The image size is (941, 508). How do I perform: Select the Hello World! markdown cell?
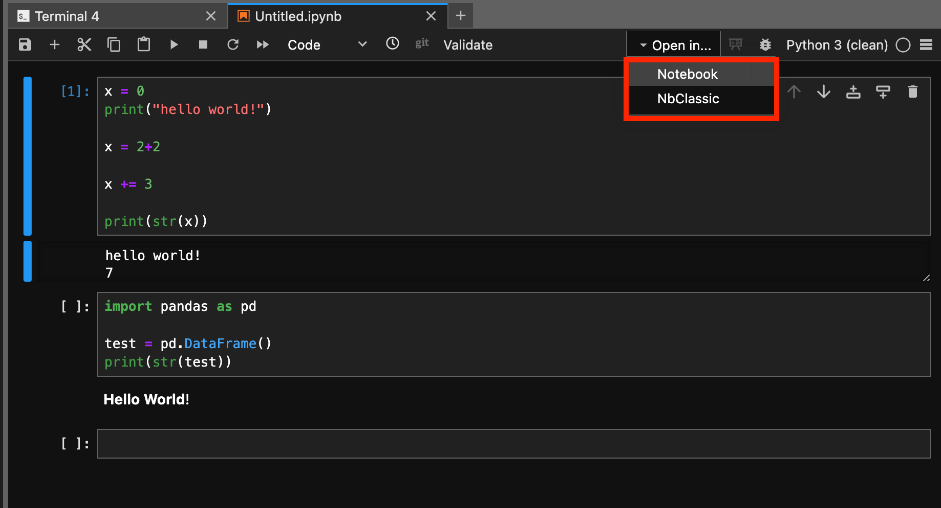146,399
